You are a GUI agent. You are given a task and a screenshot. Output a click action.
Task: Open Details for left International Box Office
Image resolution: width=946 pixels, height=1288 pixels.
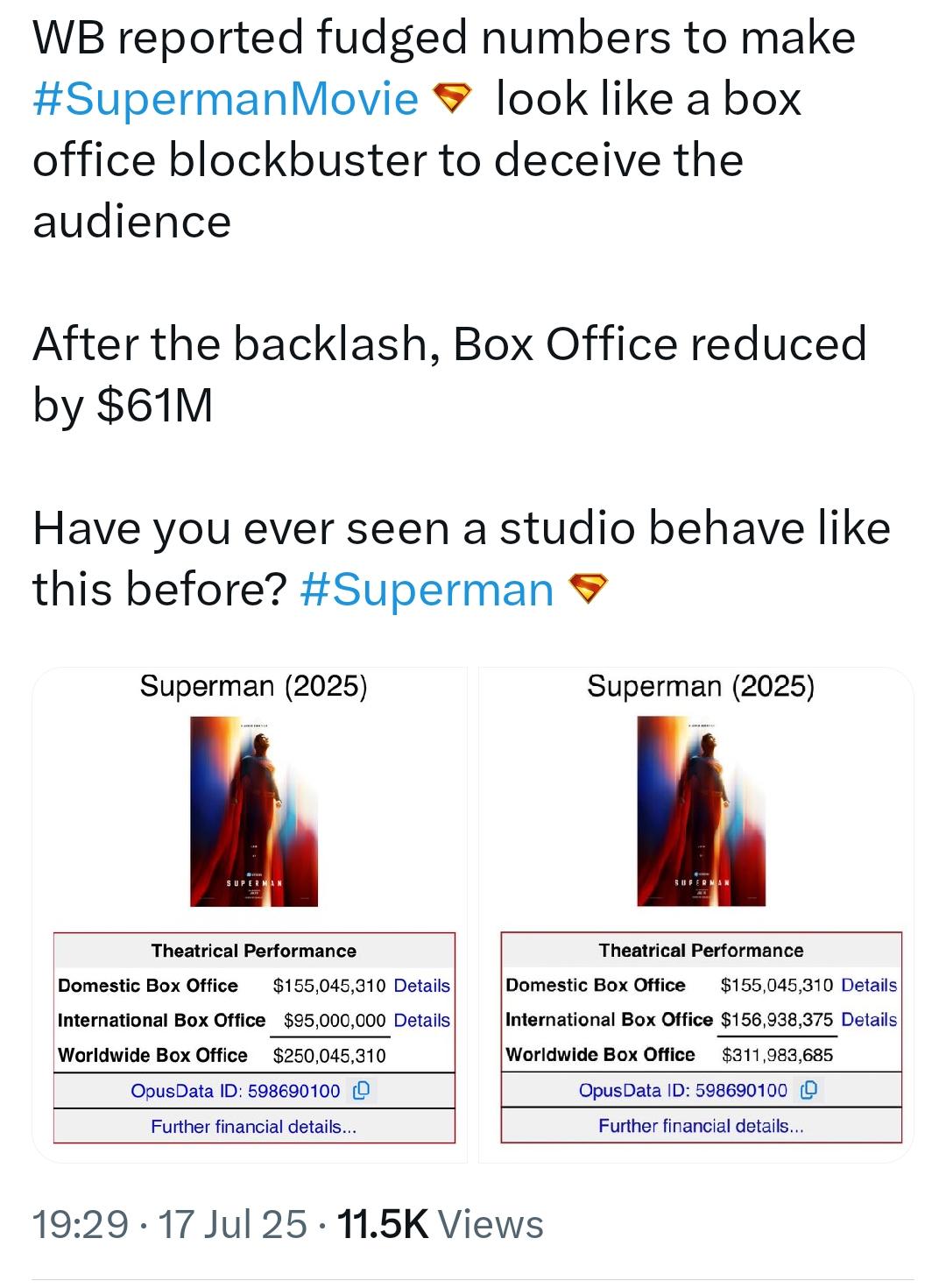[422, 1021]
